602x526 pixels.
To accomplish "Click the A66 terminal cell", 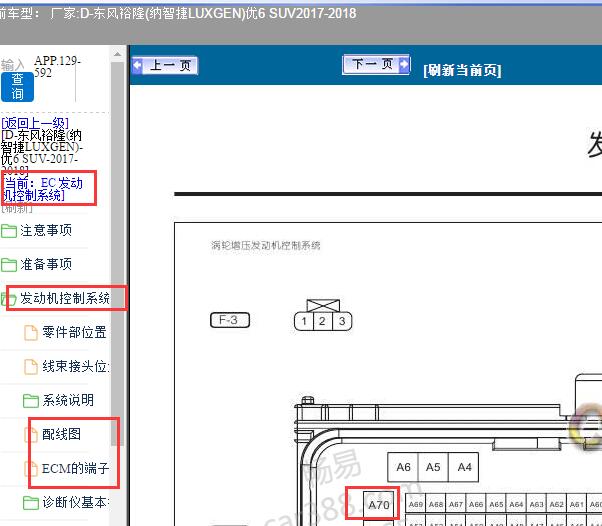I will coord(476,504).
